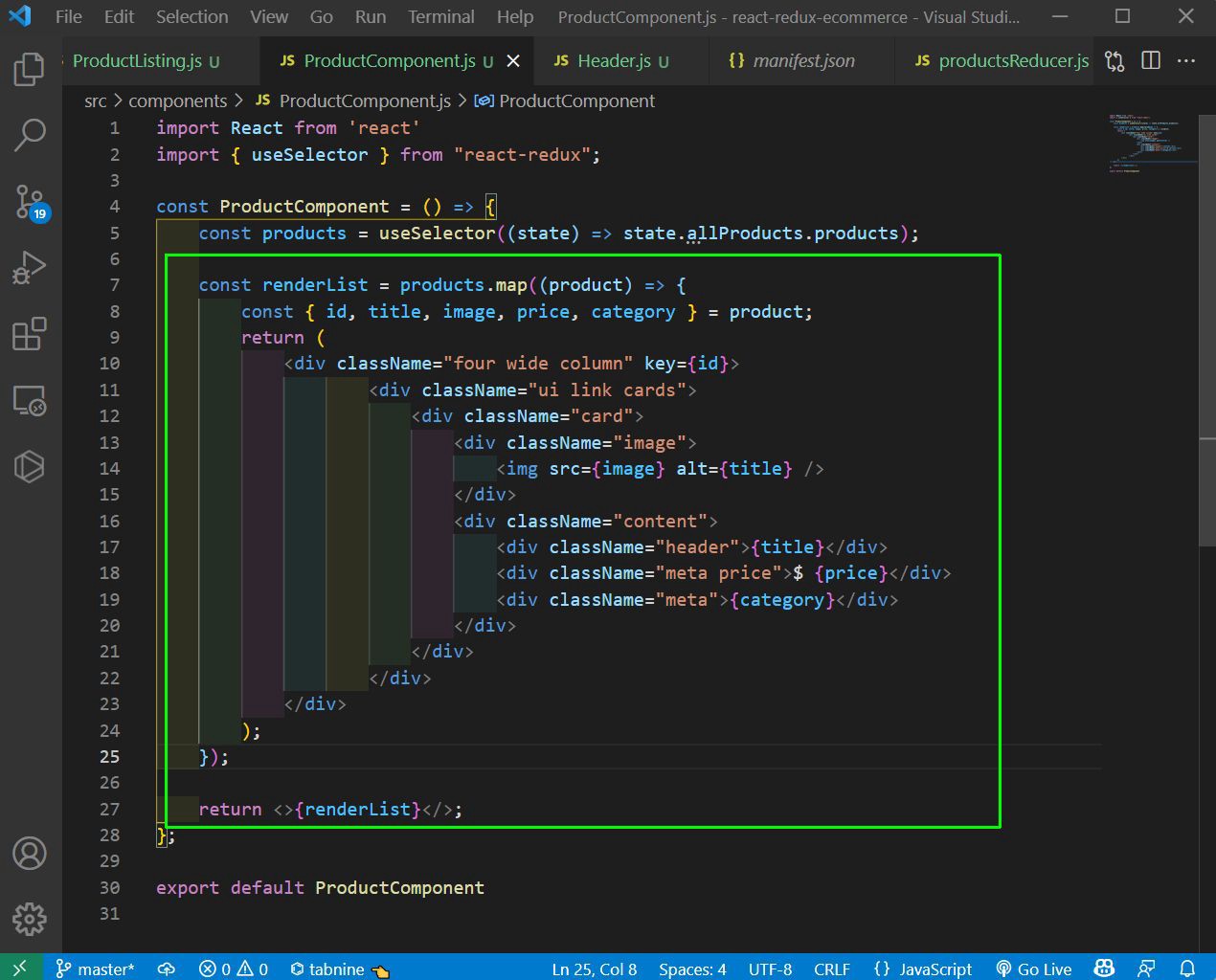This screenshot has height=980, width=1216.
Task: Click the master* git branch indicator
Action: pyautogui.click(x=95, y=969)
